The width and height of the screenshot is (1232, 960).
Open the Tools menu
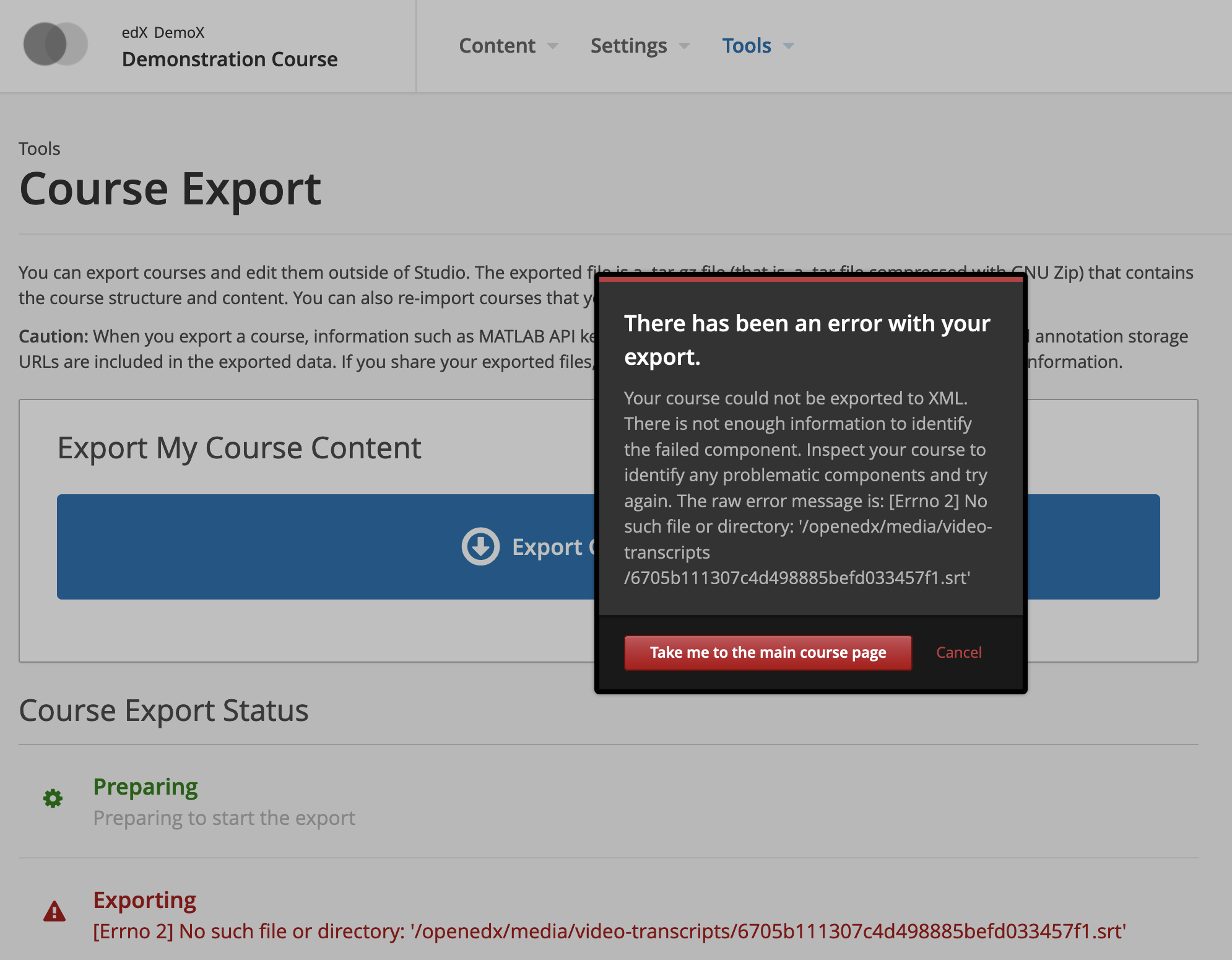747,46
